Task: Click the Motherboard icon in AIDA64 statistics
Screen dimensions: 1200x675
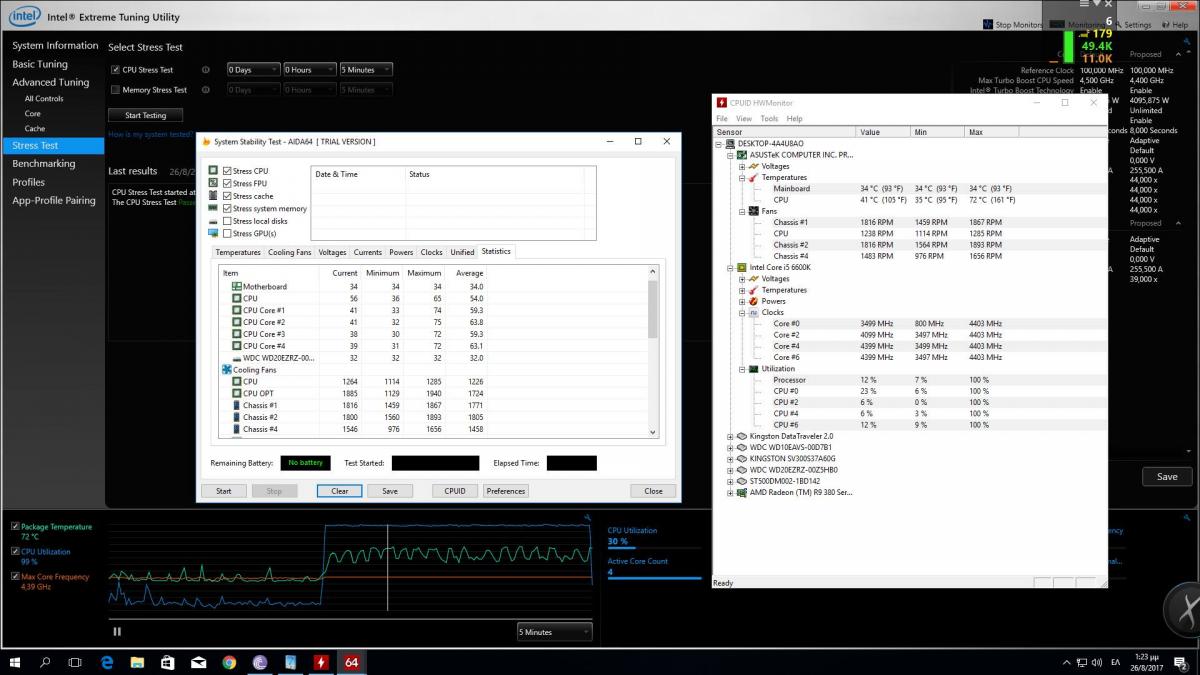Action: coord(237,287)
